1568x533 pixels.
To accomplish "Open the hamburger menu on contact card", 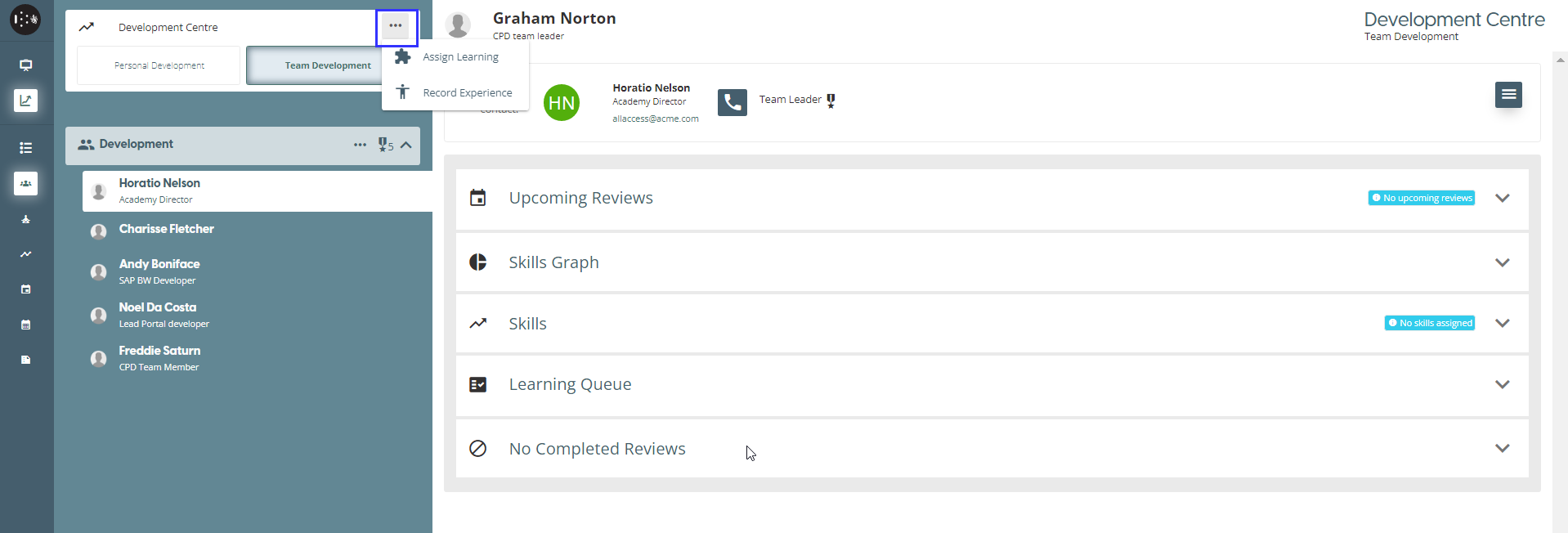I will (1508, 95).
